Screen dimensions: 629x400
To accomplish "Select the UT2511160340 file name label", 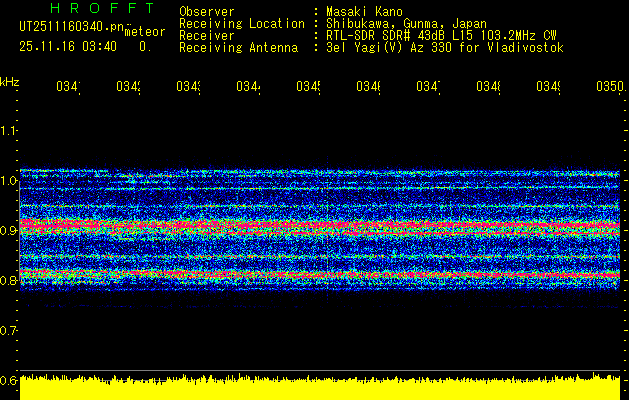I will click(x=68, y=27).
